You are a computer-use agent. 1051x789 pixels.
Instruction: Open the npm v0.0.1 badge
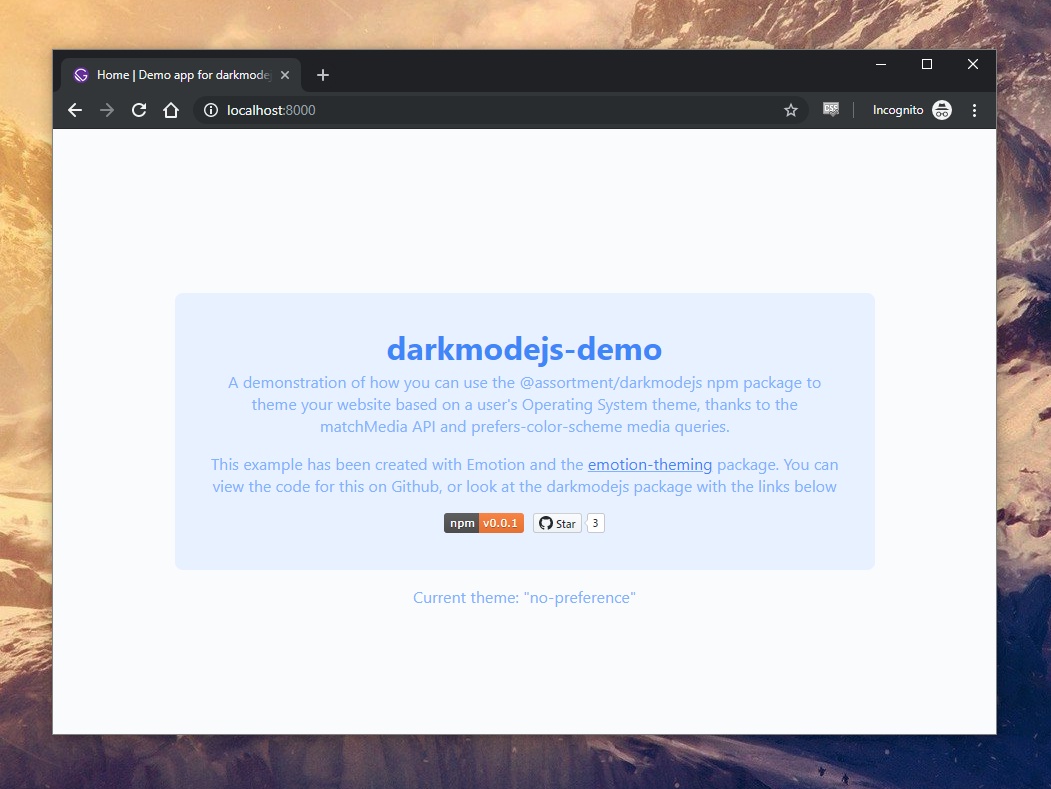(x=483, y=524)
